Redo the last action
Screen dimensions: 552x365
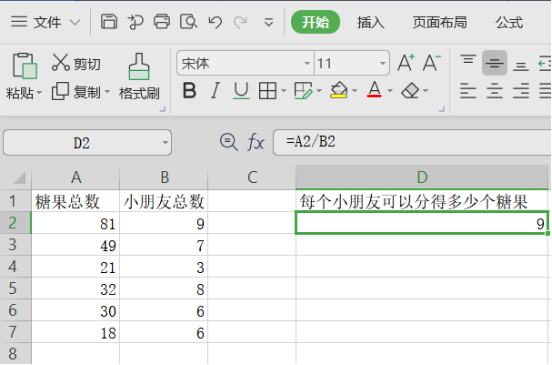pos(240,22)
